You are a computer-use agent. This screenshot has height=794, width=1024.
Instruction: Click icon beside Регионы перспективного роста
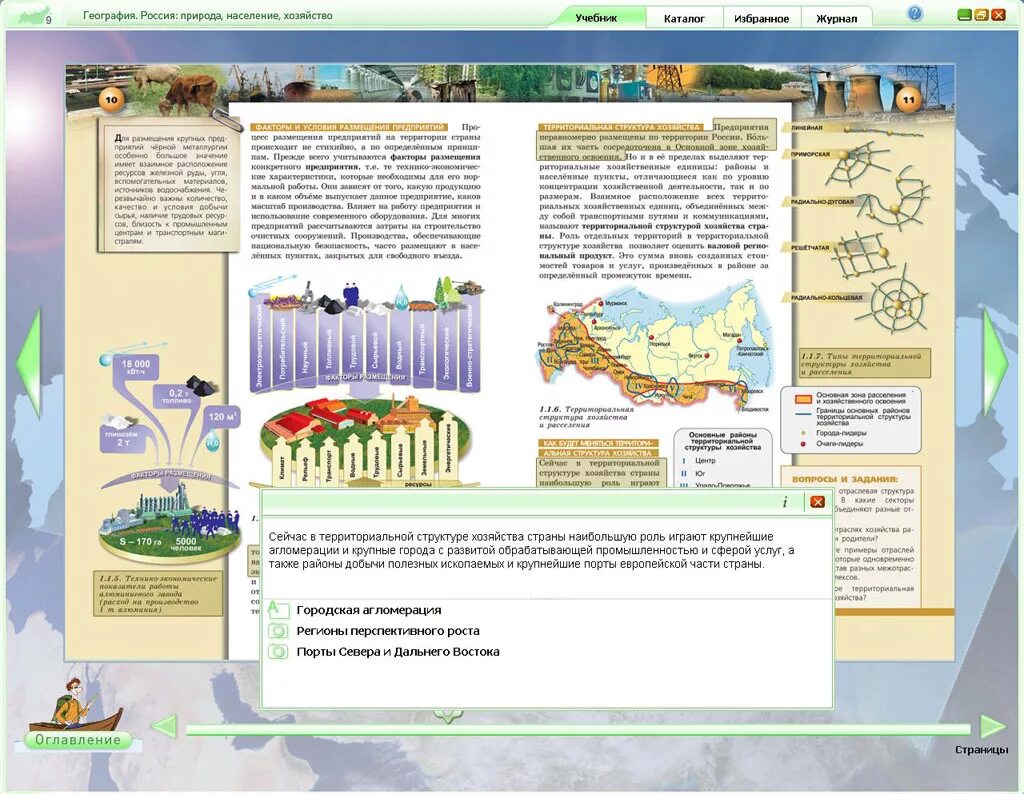pyautogui.click(x=278, y=631)
